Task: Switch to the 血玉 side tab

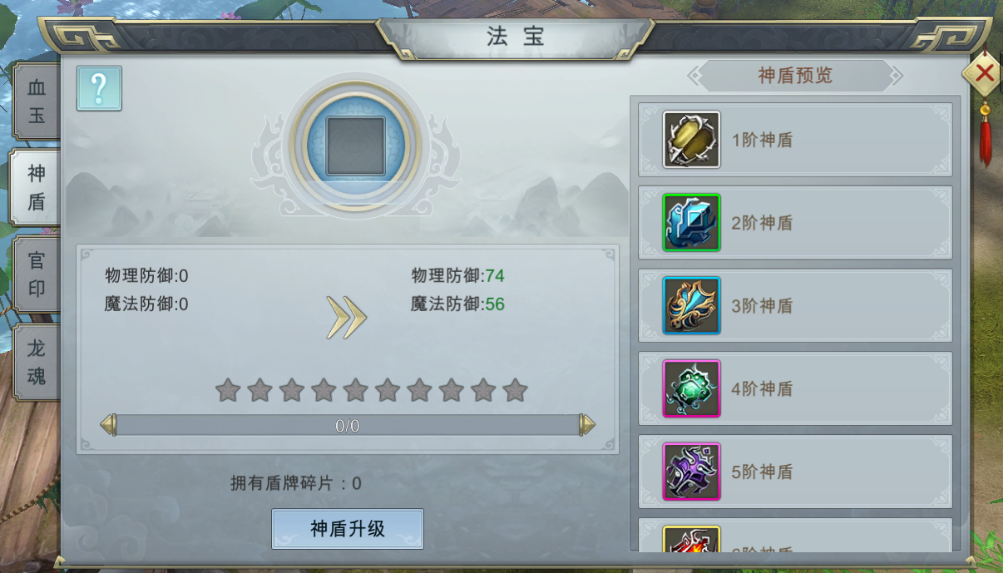Action: tap(36, 101)
